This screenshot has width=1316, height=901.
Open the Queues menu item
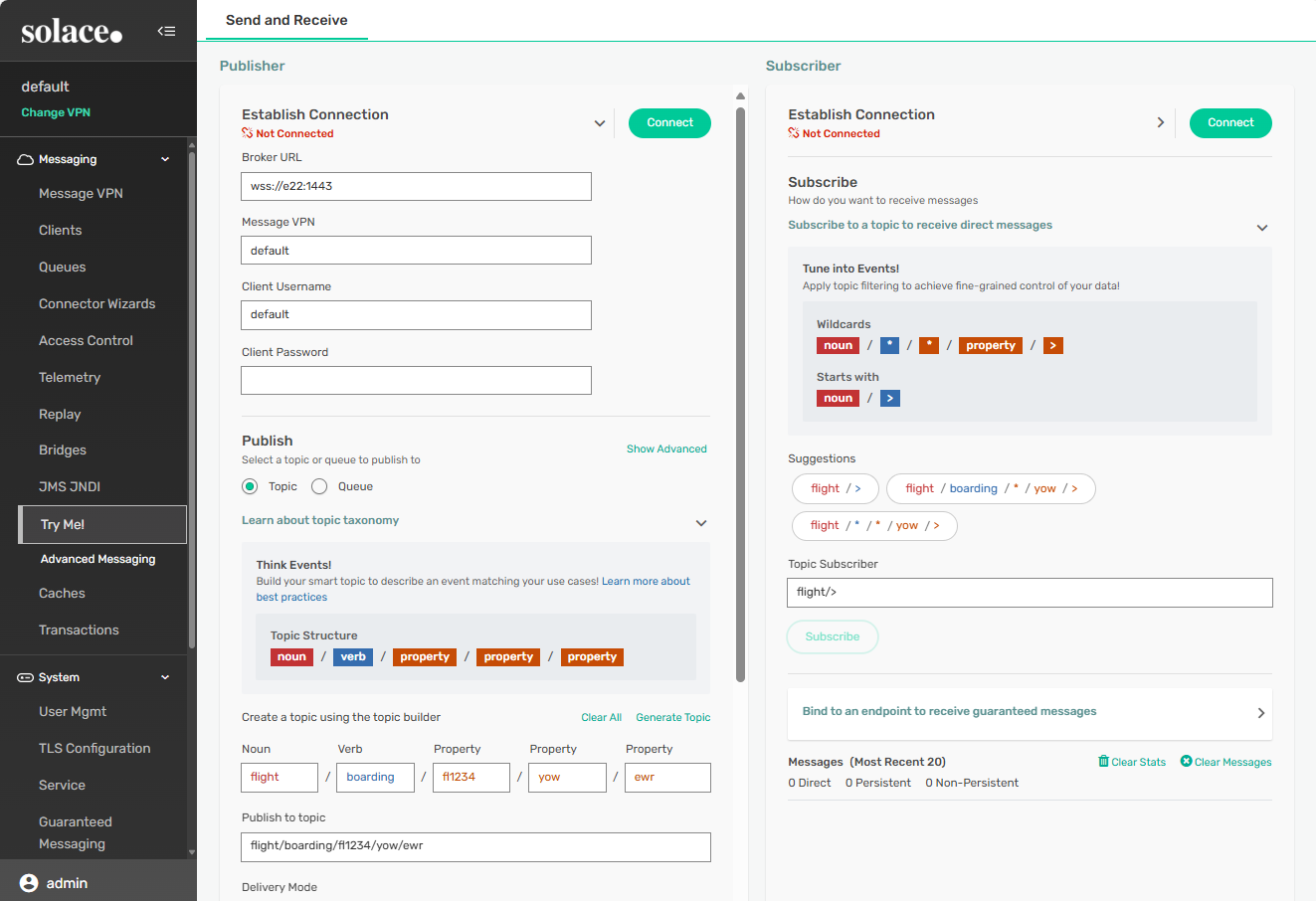coord(63,267)
